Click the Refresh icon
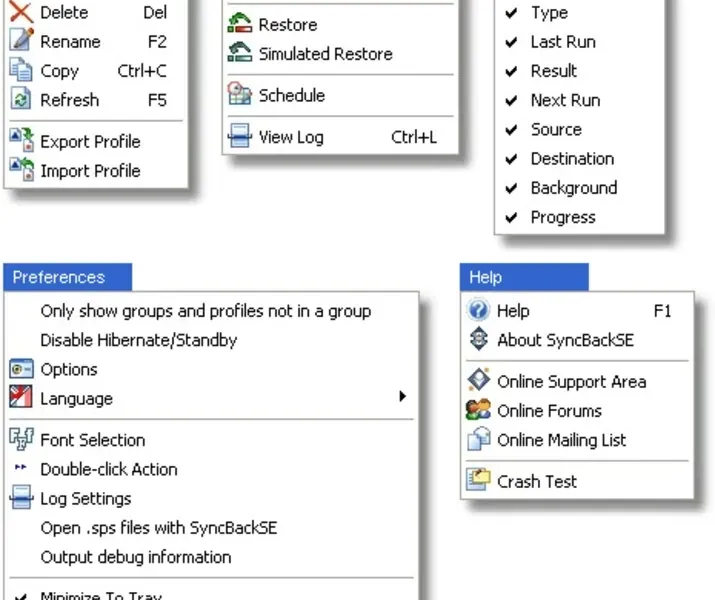The height and width of the screenshot is (600, 715). coord(21,100)
